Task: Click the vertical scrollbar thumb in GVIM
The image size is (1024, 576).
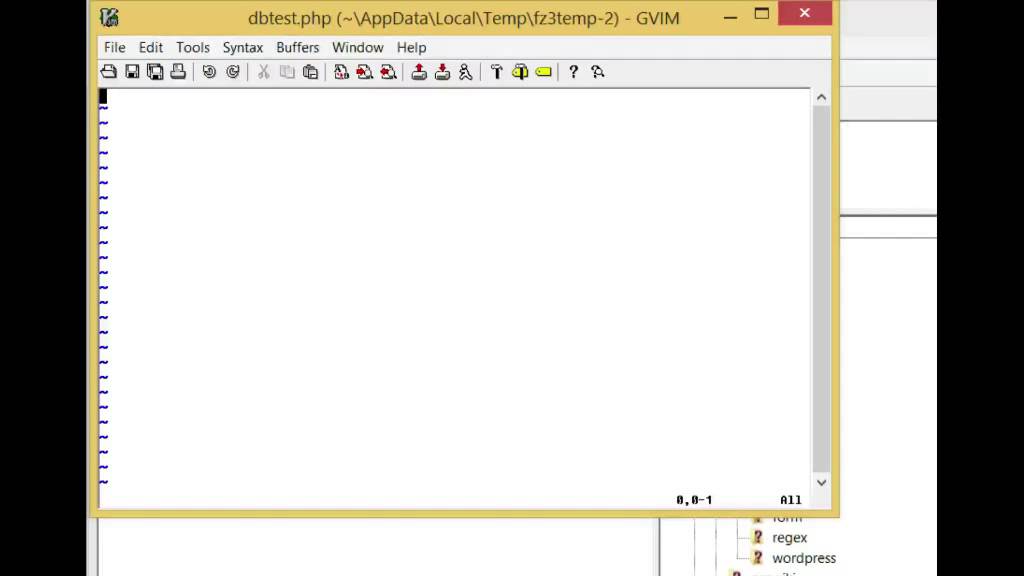Action: click(x=821, y=288)
